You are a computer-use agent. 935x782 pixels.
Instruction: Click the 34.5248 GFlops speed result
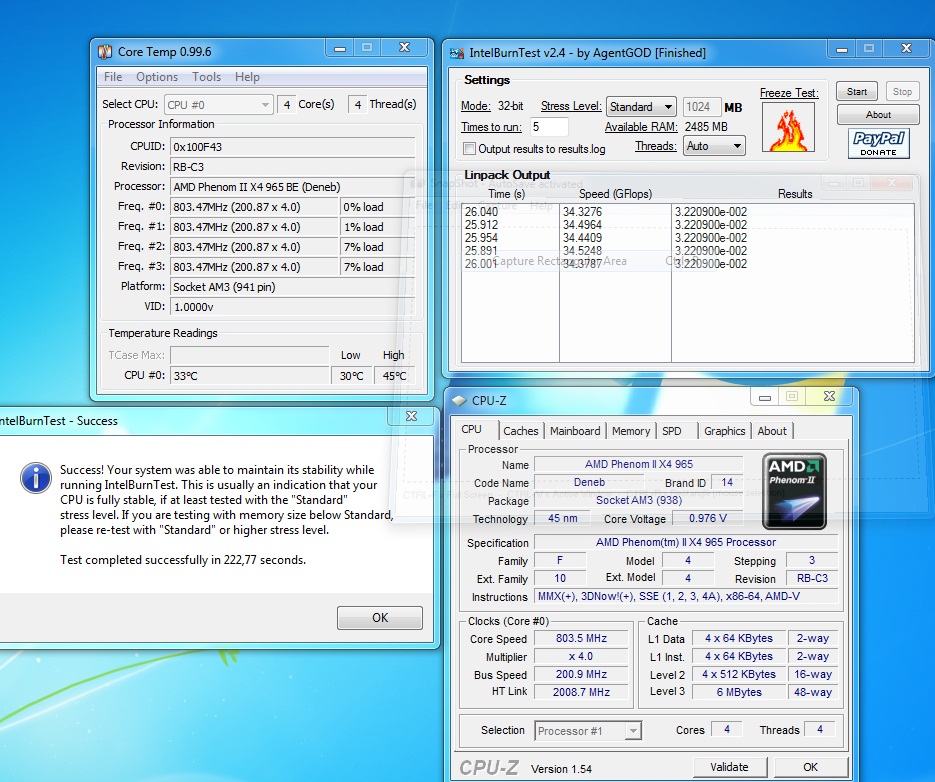point(582,251)
